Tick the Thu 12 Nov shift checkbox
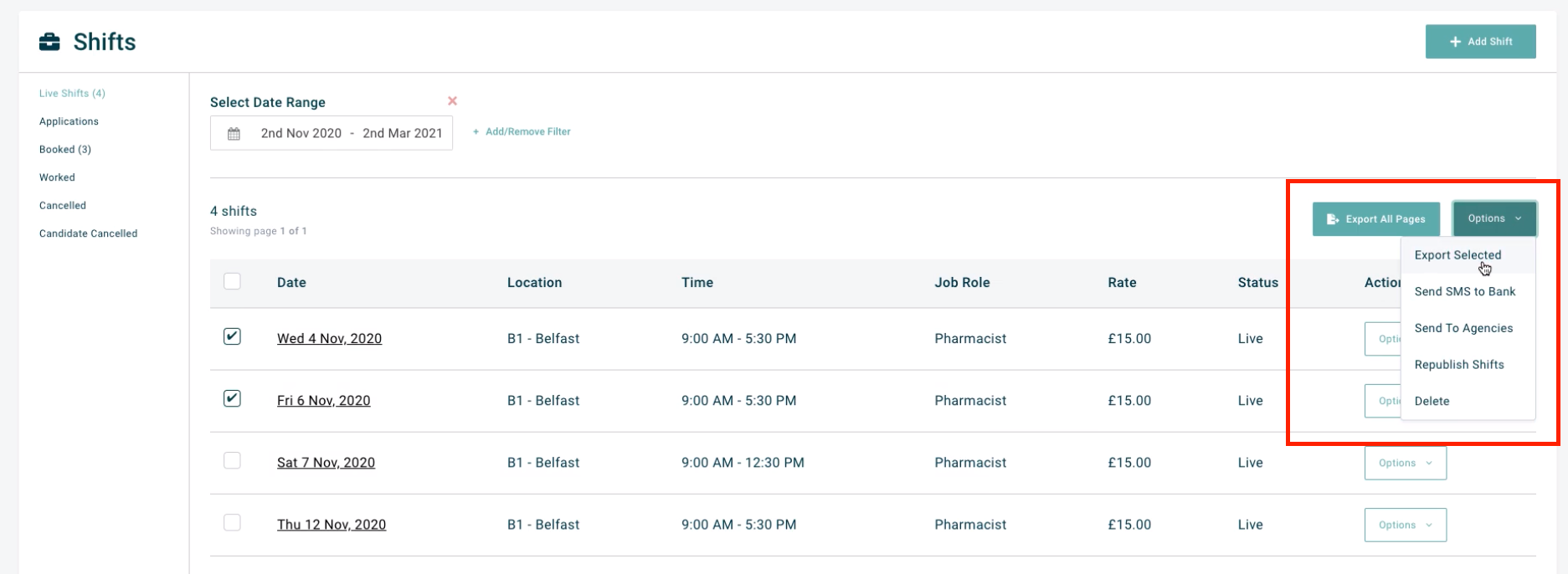The image size is (1568, 574). click(232, 523)
